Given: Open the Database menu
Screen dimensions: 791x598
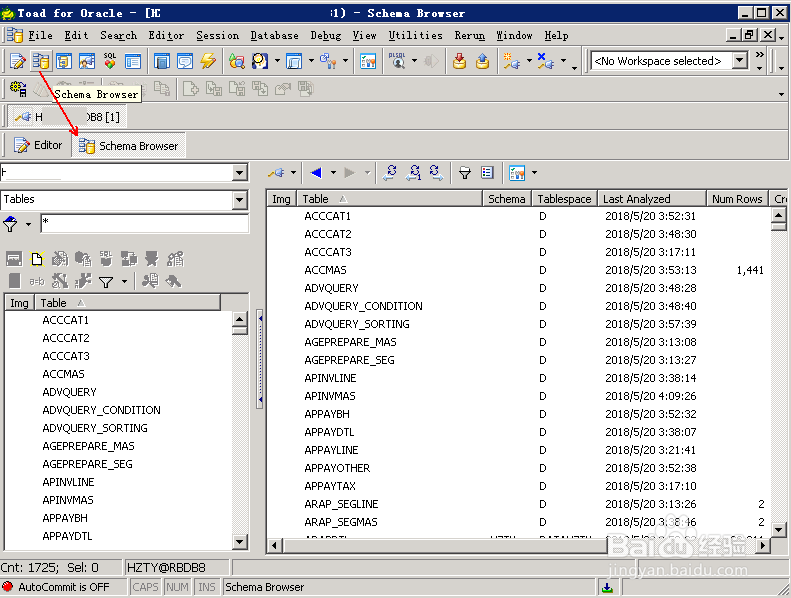Looking at the screenshot, I should click(x=274, y=35).
